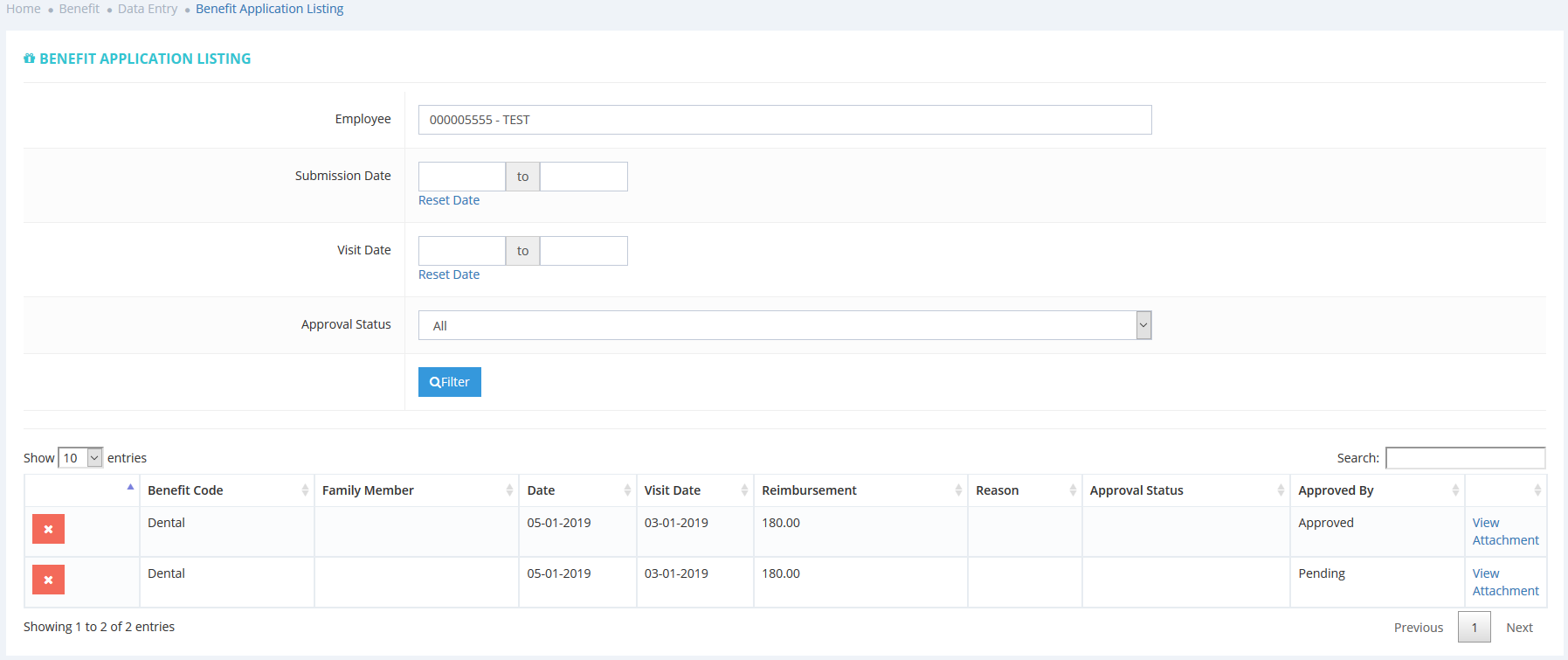Viewport: 1568px width, 660px height.
Task: Go to Home in breadcrumb
Action: click(x=24, y=9)
